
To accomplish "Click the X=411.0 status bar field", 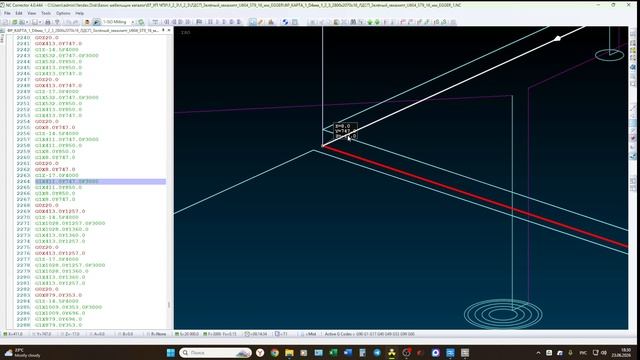I will click(x=13, y=334).
